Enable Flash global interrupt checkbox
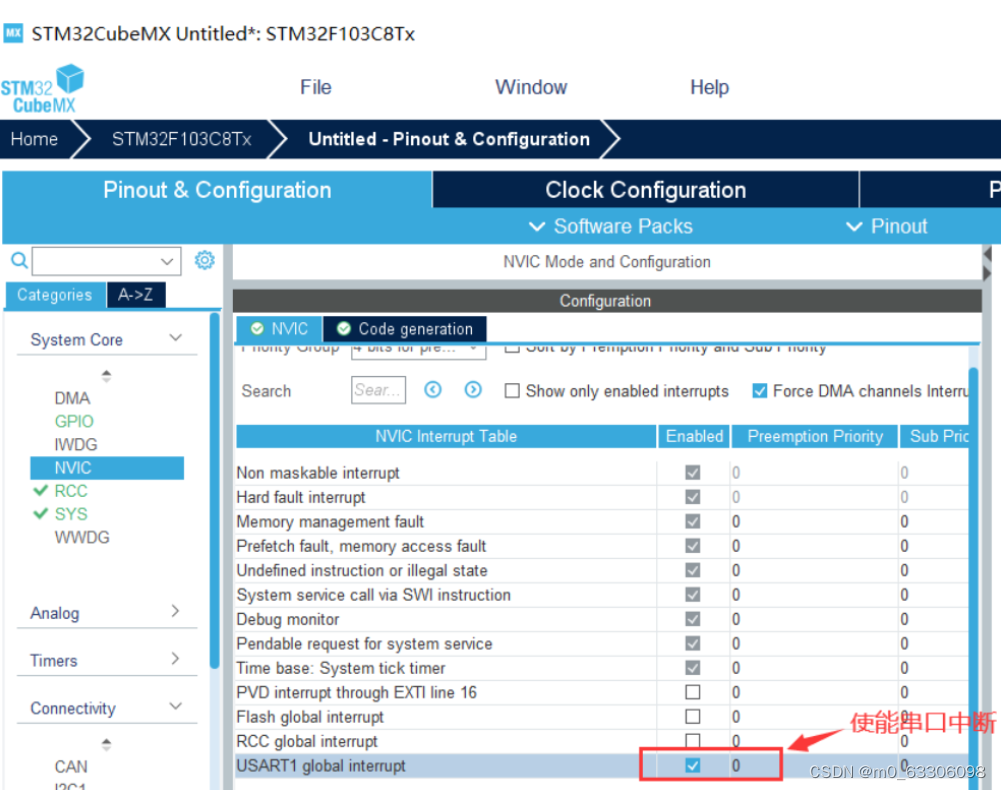1001x790 pixels. click(x=693, y=717)
